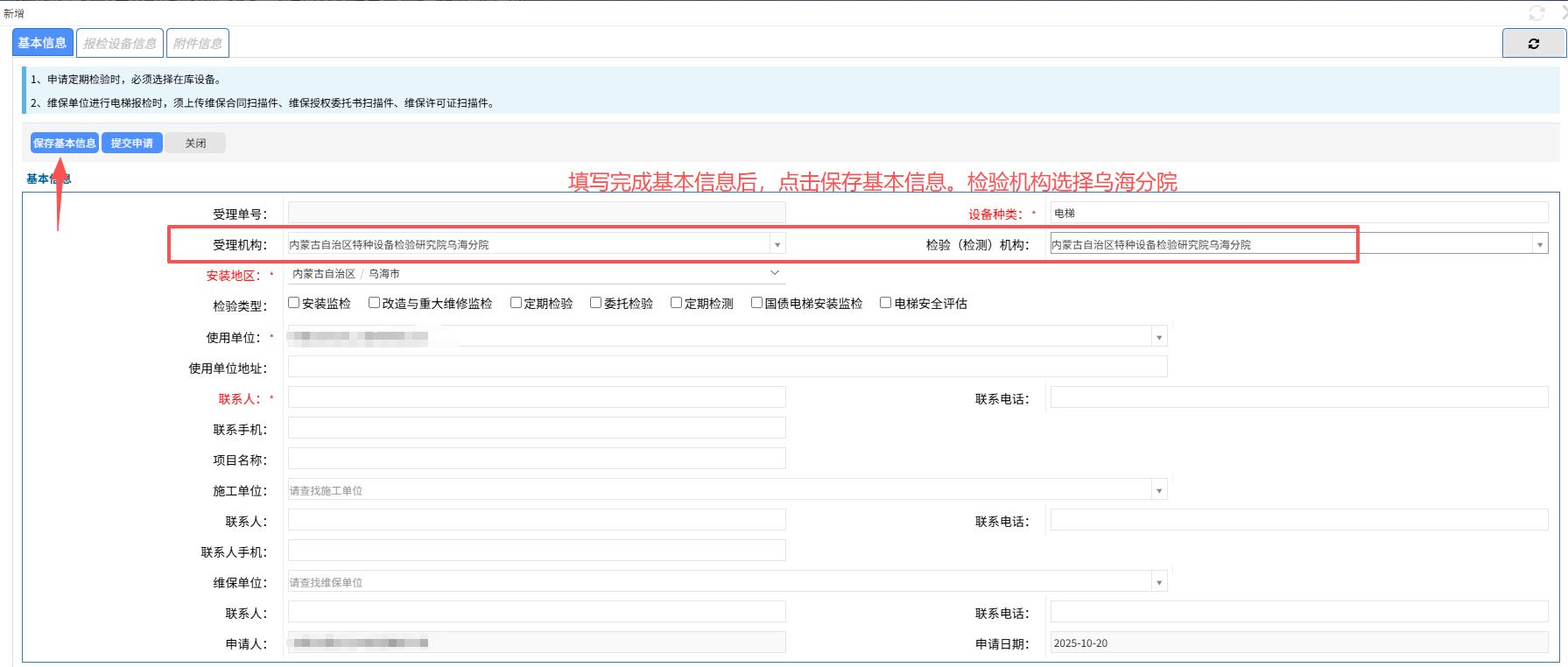
Task: Open the 使用单位 dropdown arrow
Action: click(x=1158, y=338)
